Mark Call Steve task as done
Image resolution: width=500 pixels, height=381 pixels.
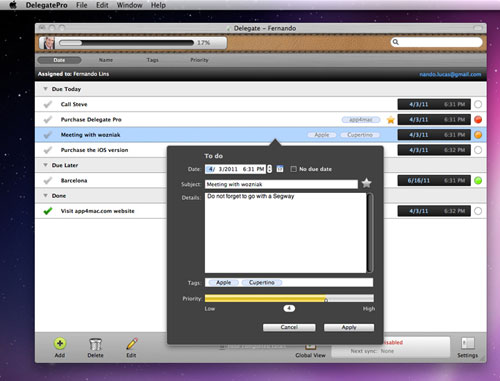[x=48, y=104]
